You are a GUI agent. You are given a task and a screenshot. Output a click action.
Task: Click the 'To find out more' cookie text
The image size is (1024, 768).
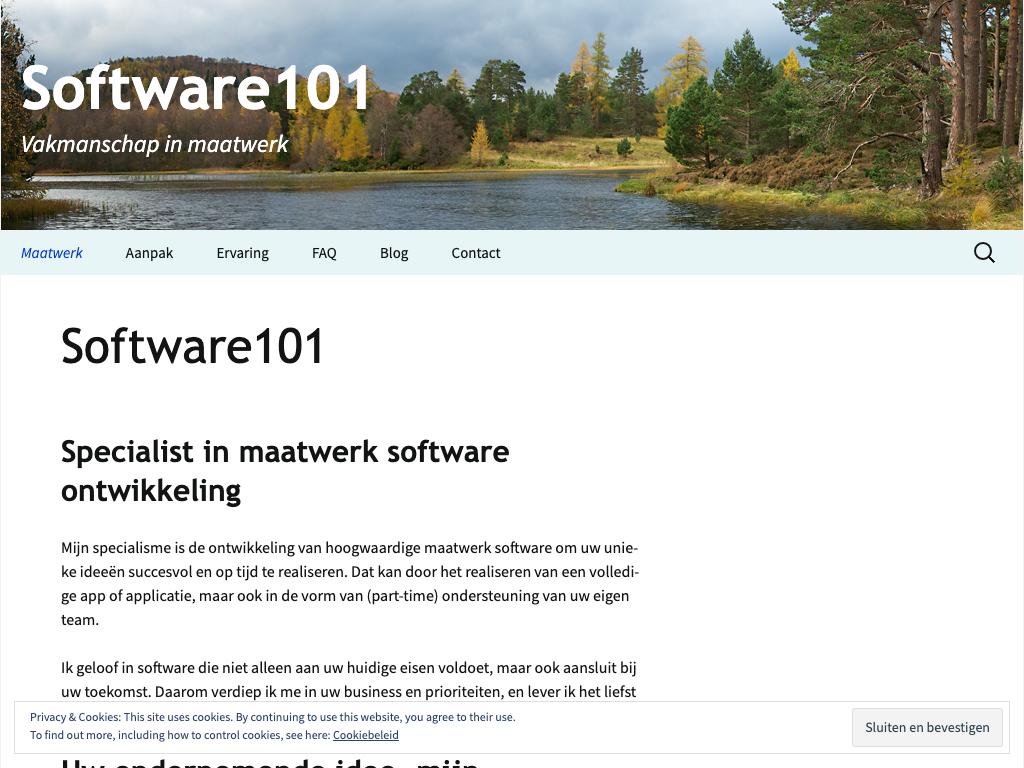180,735
